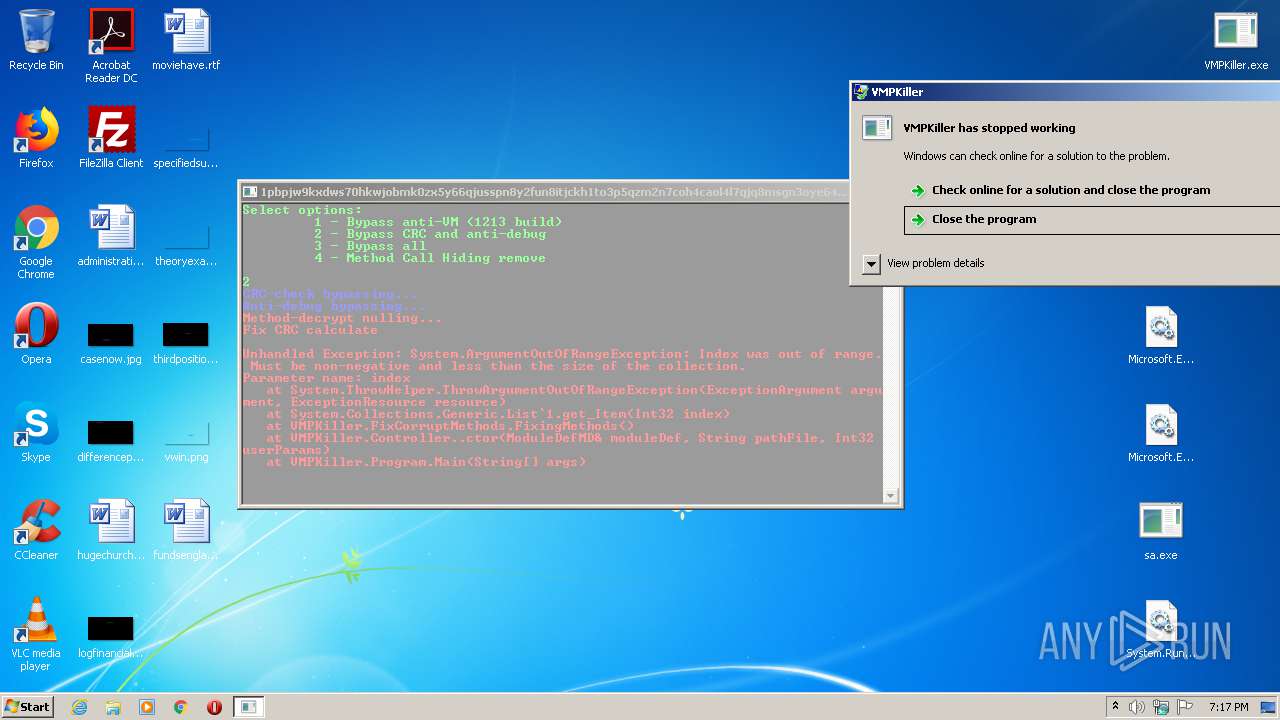Open System.Run... file icon

(x=1161, y=628)
